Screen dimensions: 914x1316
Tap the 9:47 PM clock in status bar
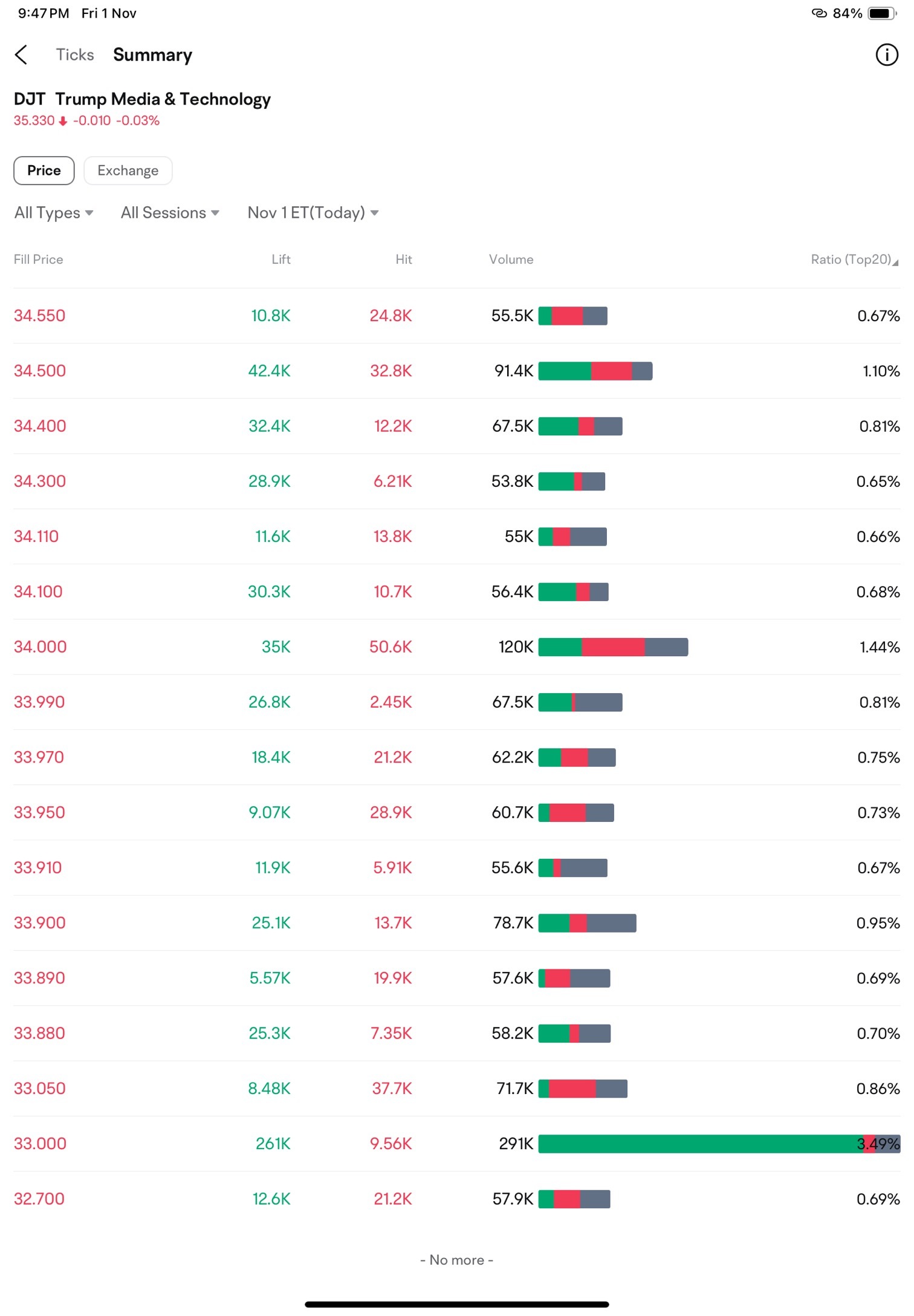point(44,13)
